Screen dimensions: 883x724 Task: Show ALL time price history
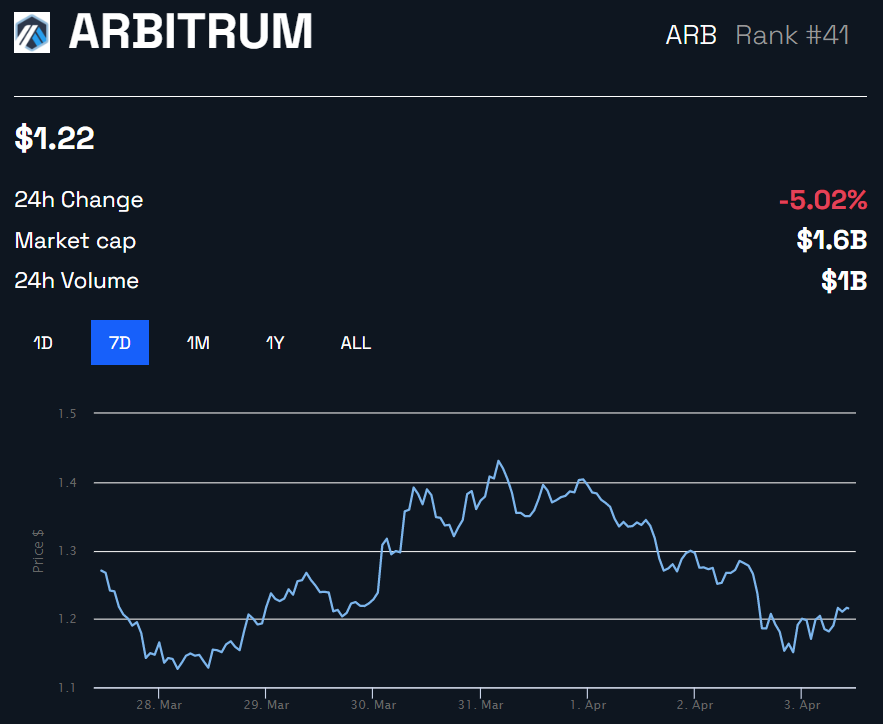356,342
